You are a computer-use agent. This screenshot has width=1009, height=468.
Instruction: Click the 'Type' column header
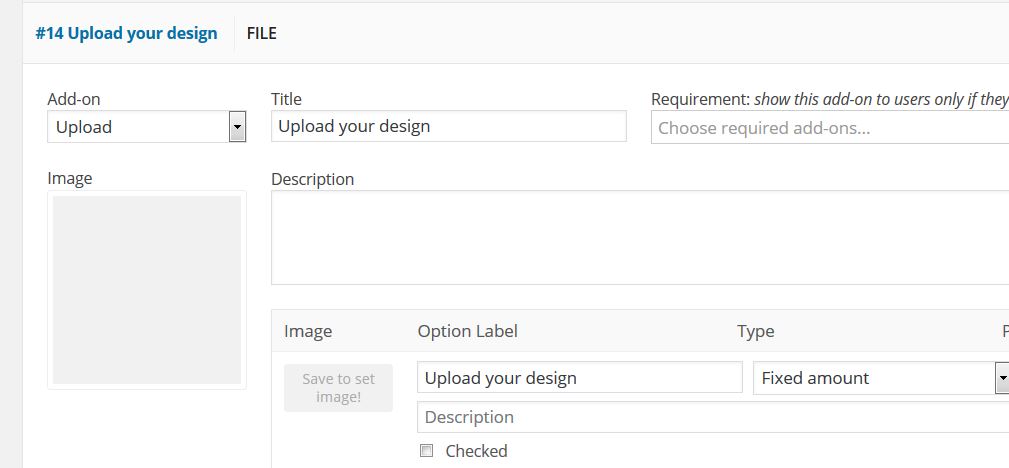click(756, 331)
